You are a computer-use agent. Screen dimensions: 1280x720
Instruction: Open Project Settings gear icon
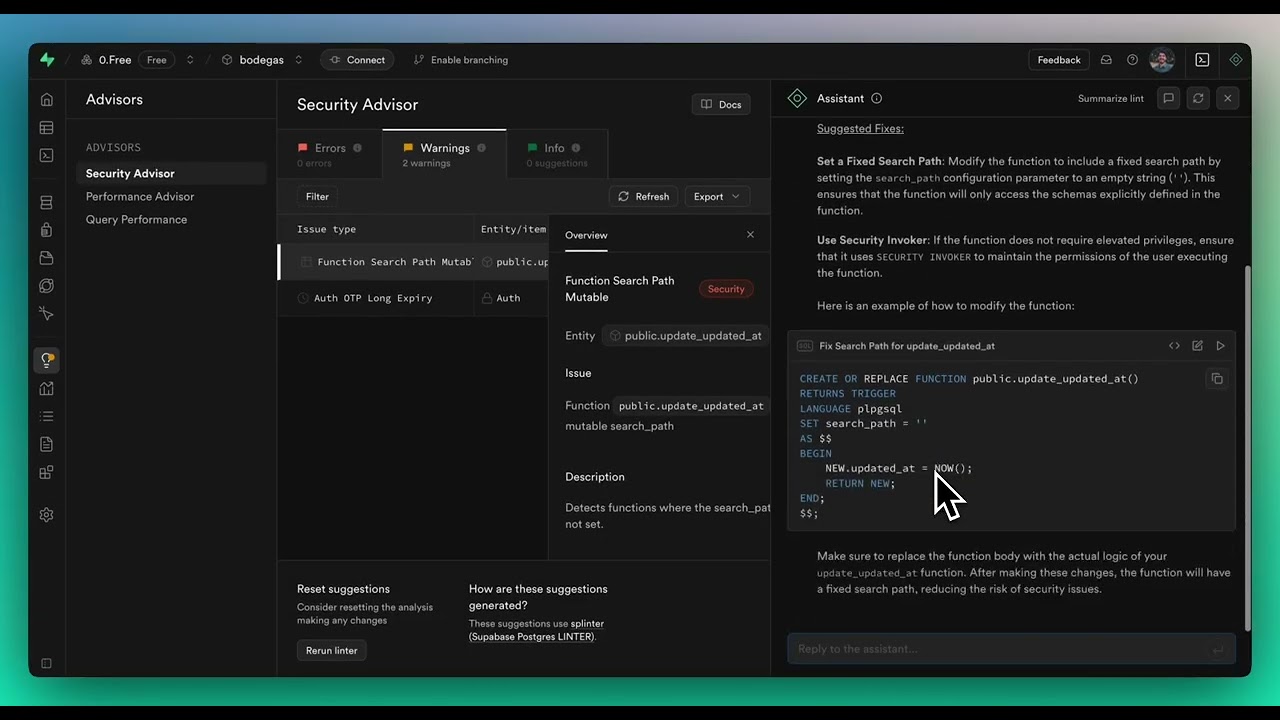point(46,515)
